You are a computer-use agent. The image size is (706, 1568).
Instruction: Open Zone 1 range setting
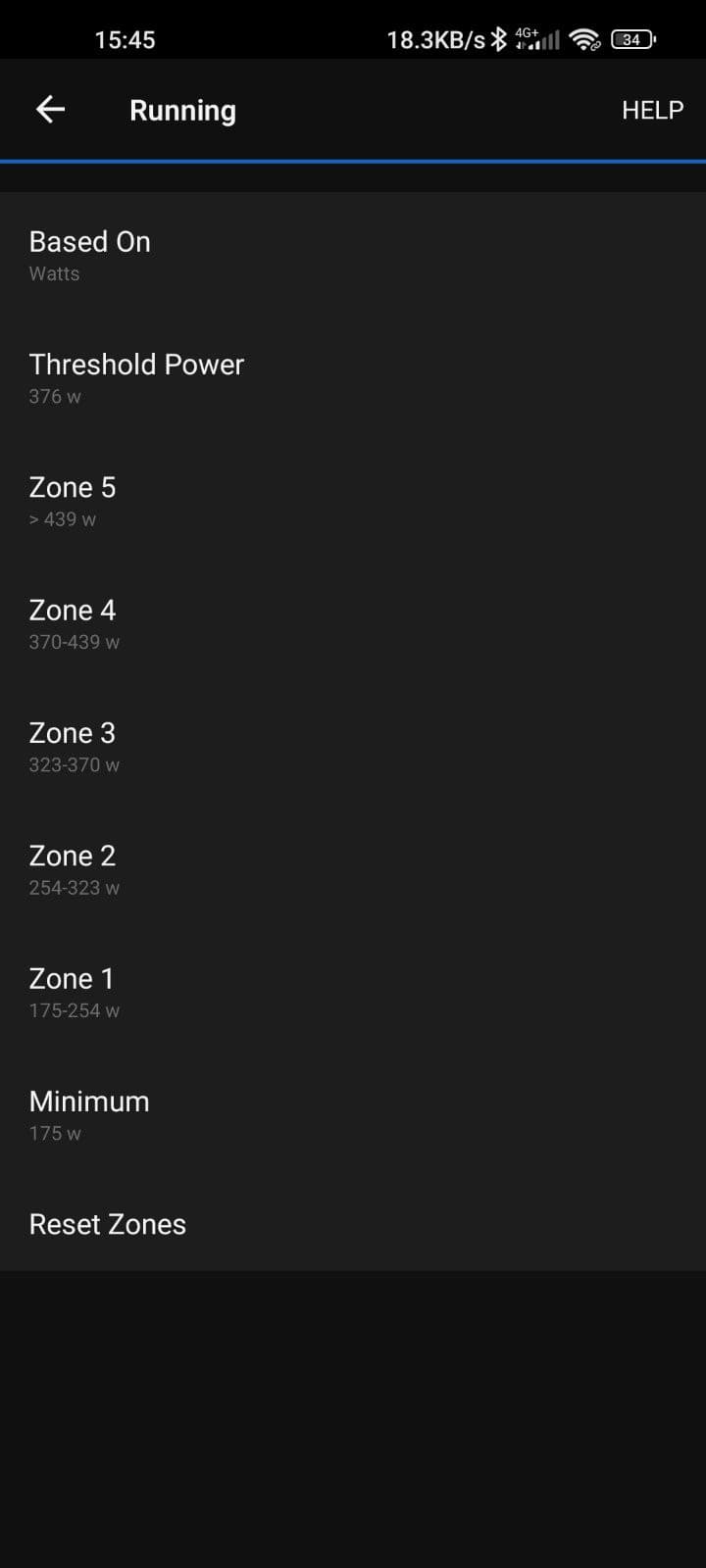click(x=353, y=992)
